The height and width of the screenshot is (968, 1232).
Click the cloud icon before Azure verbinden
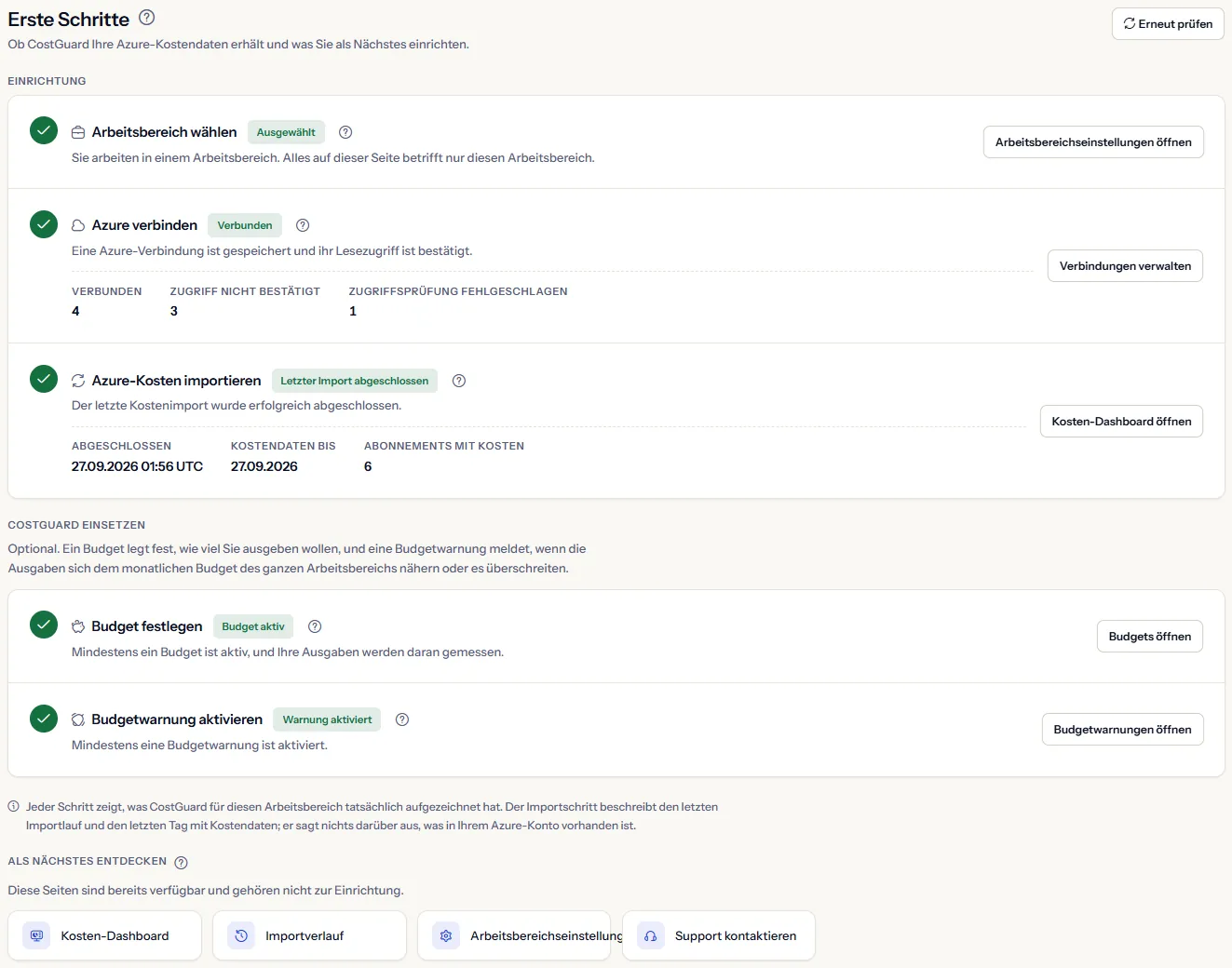[x=78, y=225]
